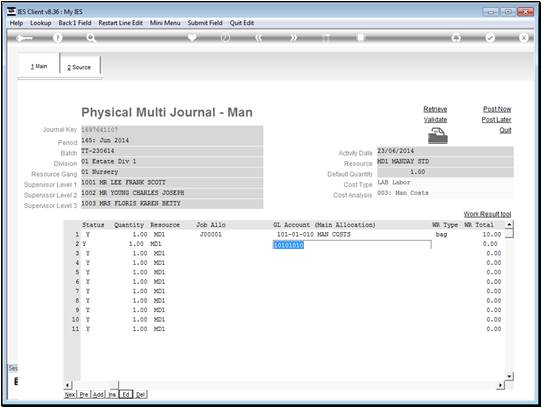Open the Lookup menu
Viewport: 541px width, 407px height.
pos(41,23)
